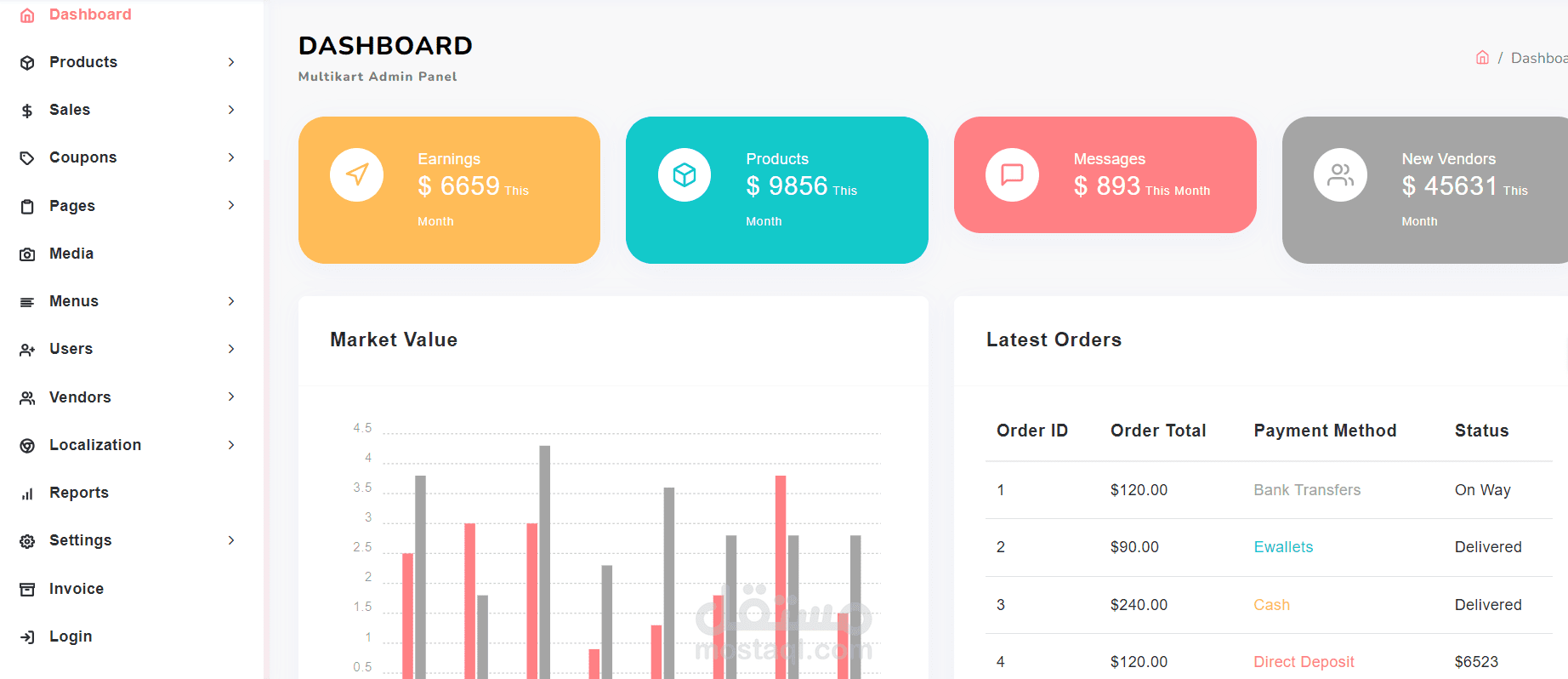Click the Latest Orders heading
Viewport: 1568px width, 679px height.
(x=1054, y=339)
